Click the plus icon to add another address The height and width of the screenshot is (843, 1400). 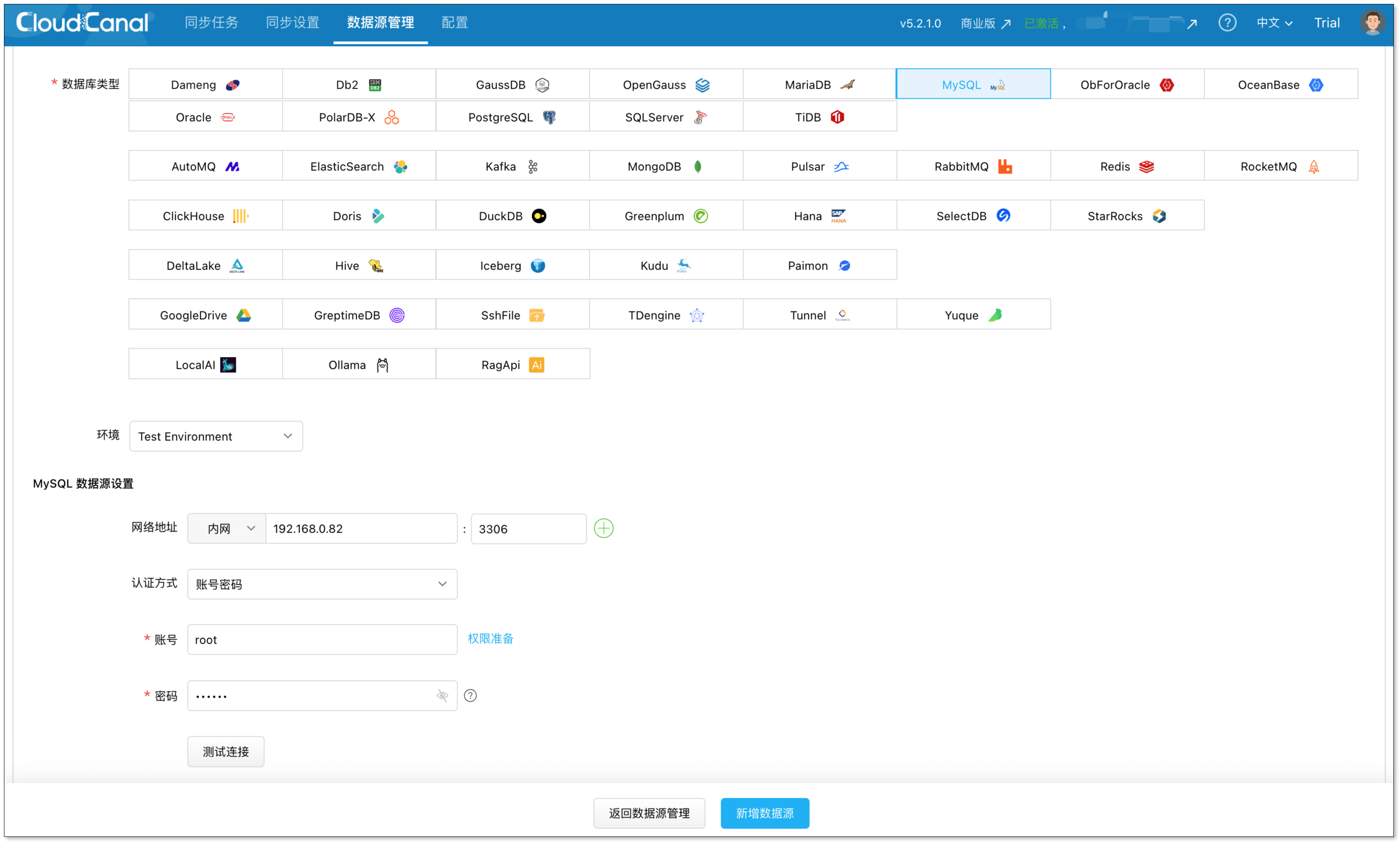(x=604, y=528)
